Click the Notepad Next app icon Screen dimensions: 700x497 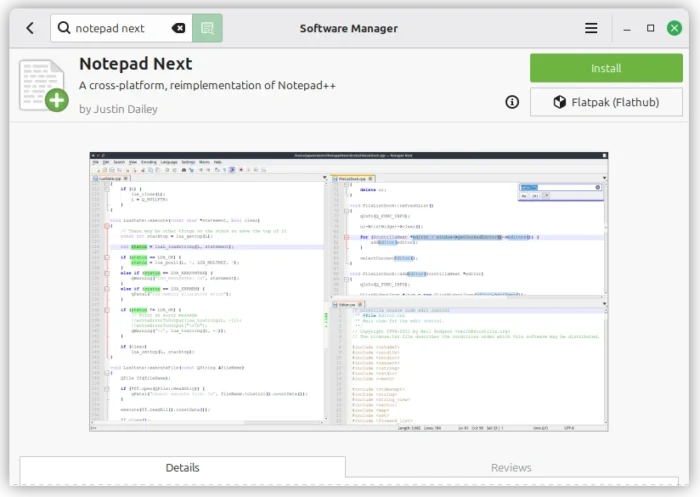(43, 85)
